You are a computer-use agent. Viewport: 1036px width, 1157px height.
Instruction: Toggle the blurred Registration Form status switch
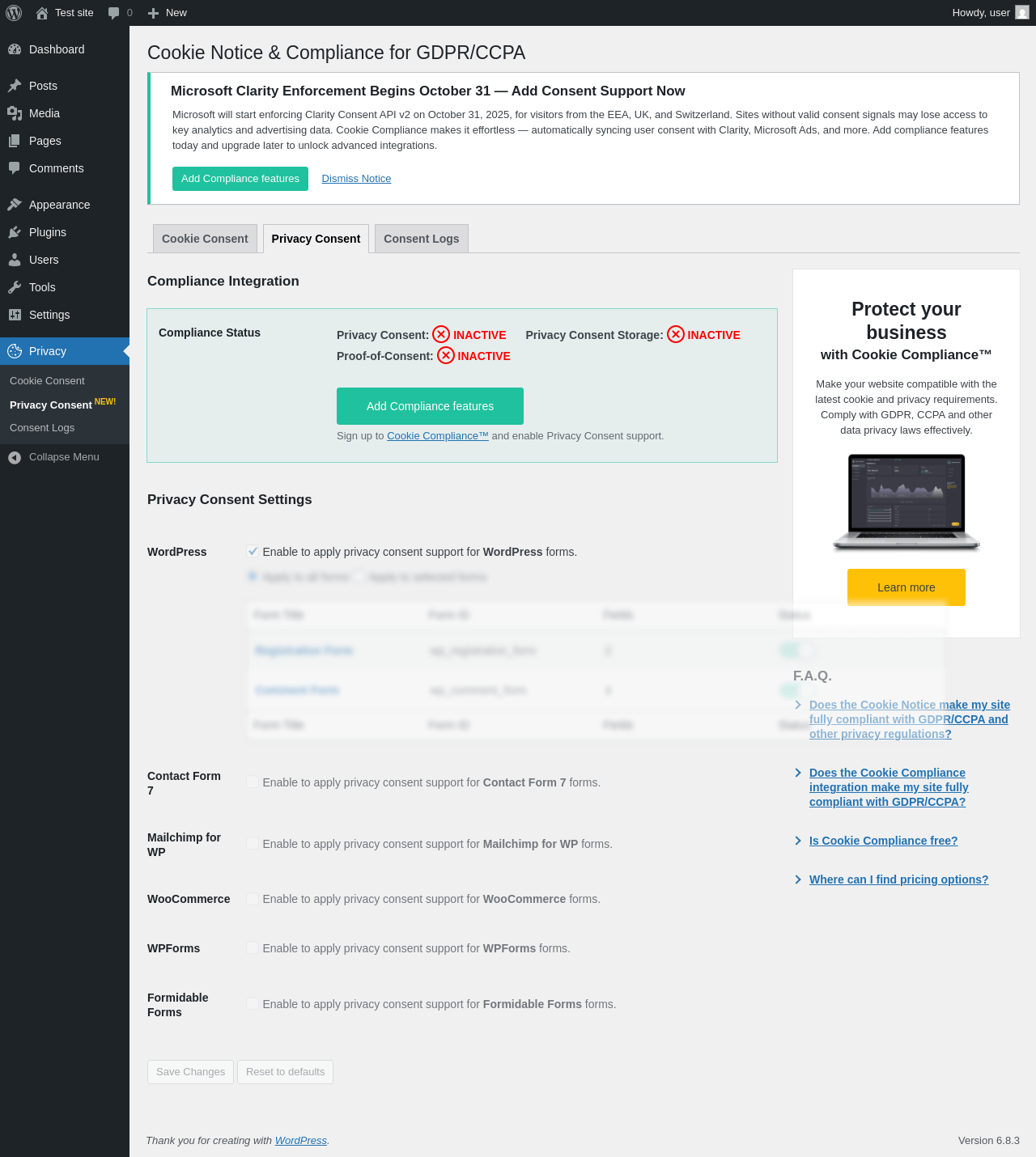point(797,650)
